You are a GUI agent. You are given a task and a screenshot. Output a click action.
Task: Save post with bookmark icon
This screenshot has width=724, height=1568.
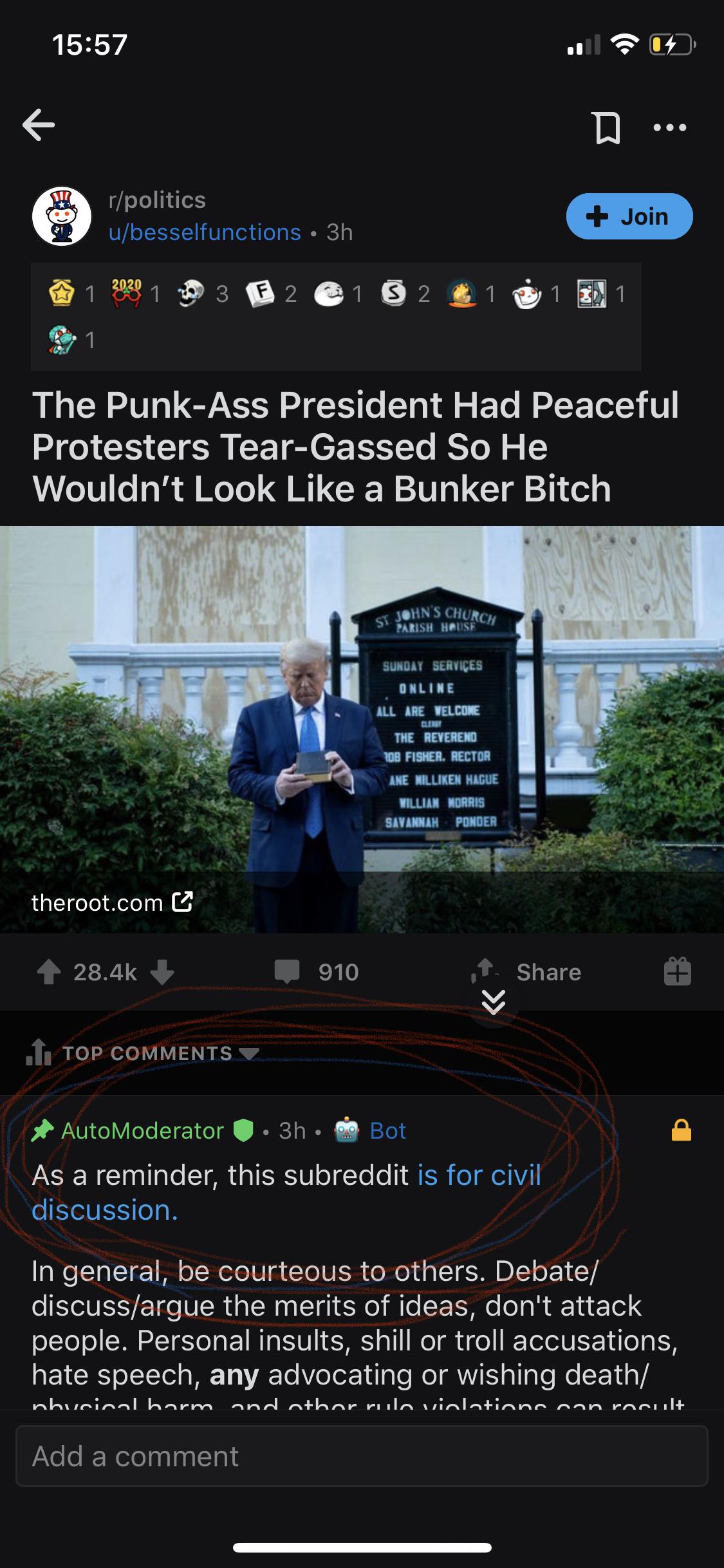pos(608,127)
